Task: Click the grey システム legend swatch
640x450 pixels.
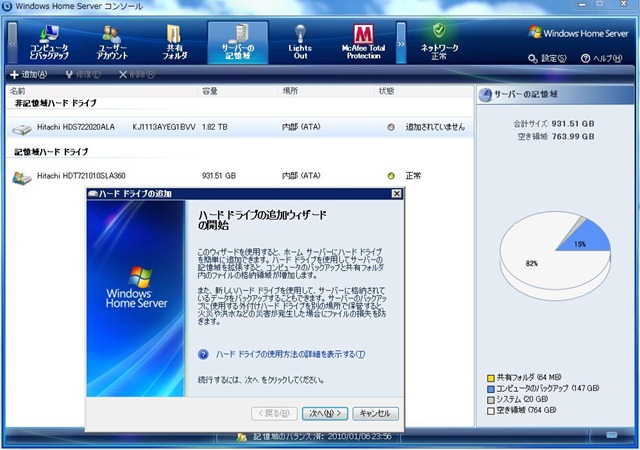Action: tap(491, 400)
